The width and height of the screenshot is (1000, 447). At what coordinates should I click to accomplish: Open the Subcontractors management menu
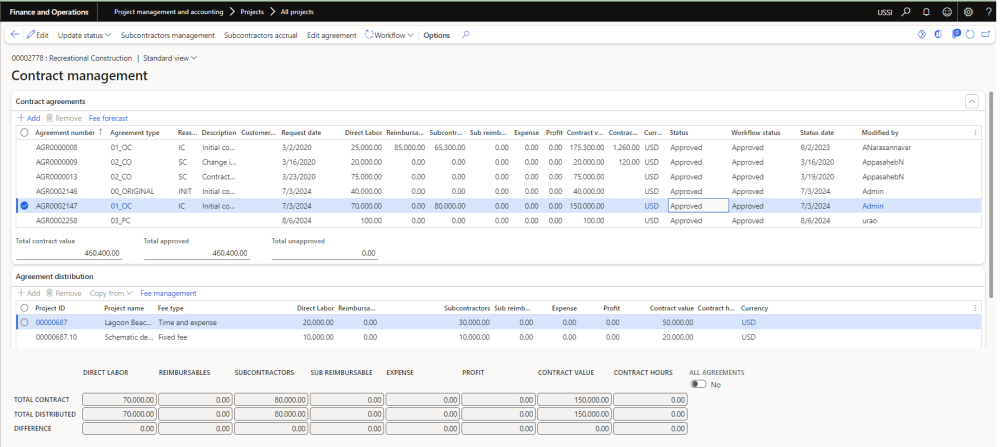[x=167, y=35]
